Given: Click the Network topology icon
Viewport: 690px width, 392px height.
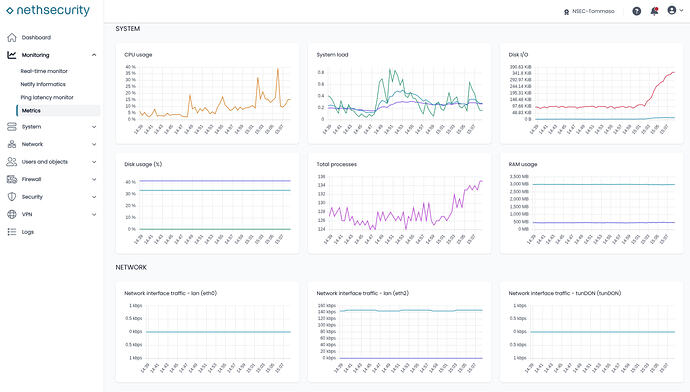Looking at the screenshot, I should click(12, 144).
